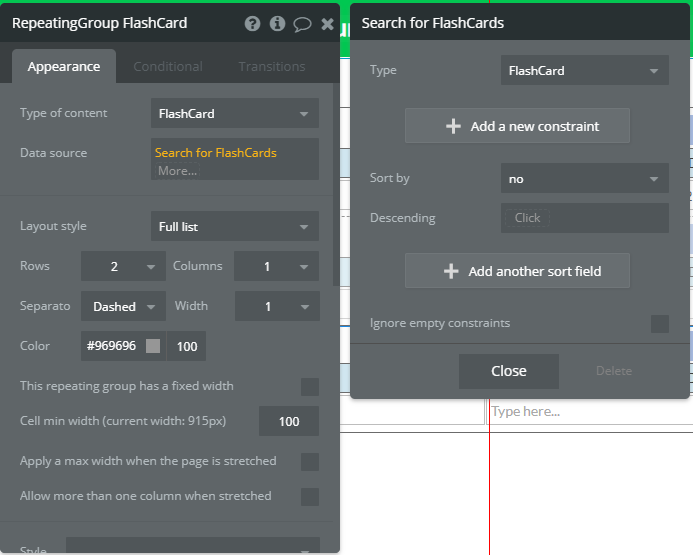Open the Style dropdown at the panel bottom

click(193, 546)
